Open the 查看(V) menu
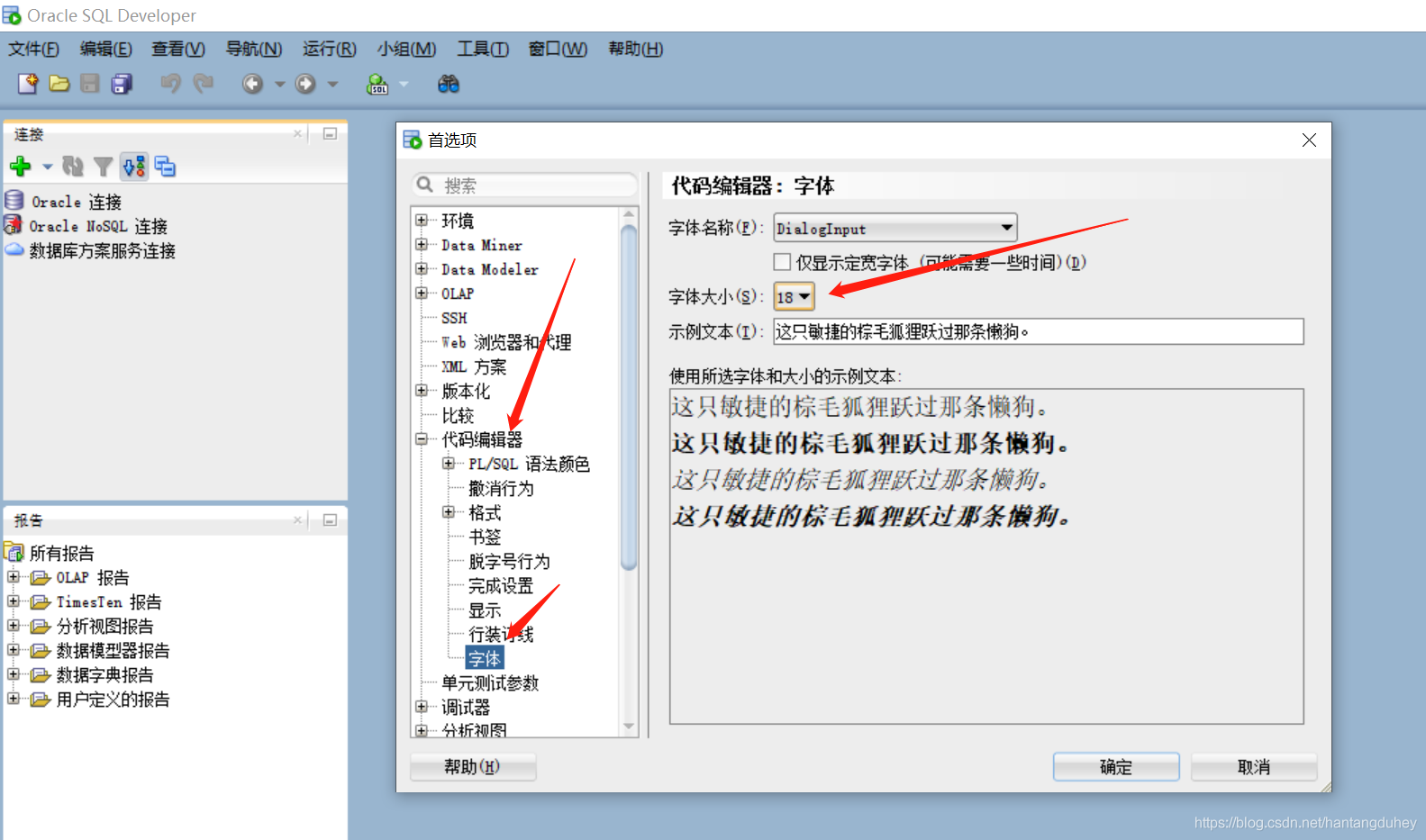Image resolution: width=1426 pixels, height=840 pixels. (177, 49)
